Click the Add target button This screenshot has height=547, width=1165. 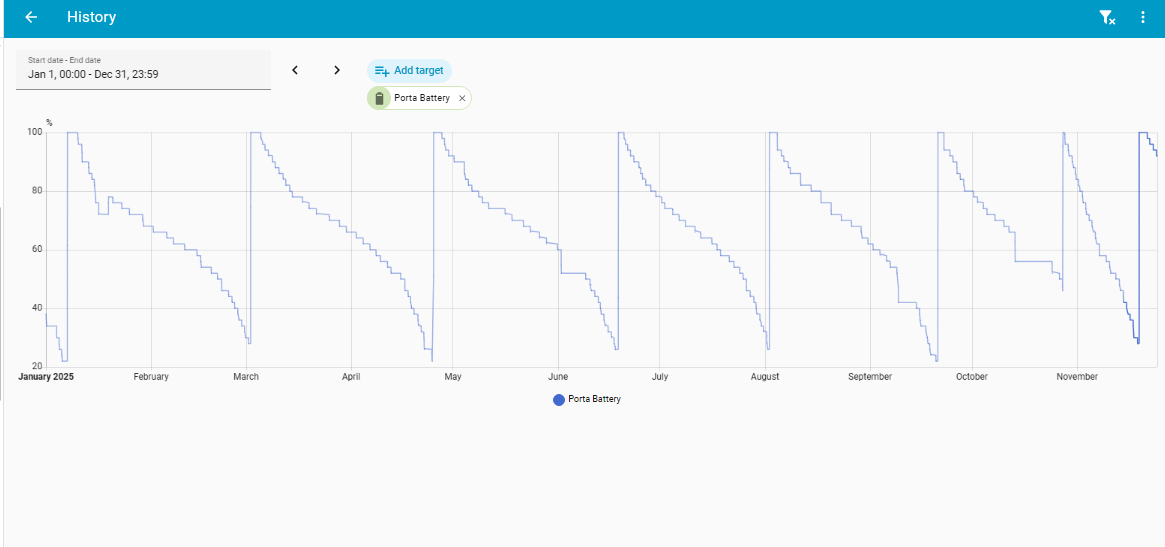point(409,71)
